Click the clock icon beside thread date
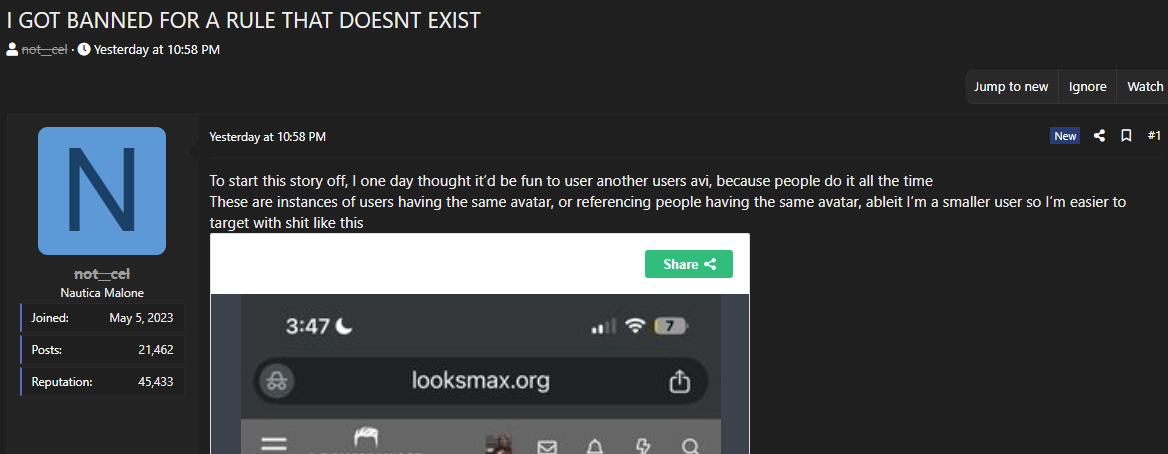 (x=84, y=50)
